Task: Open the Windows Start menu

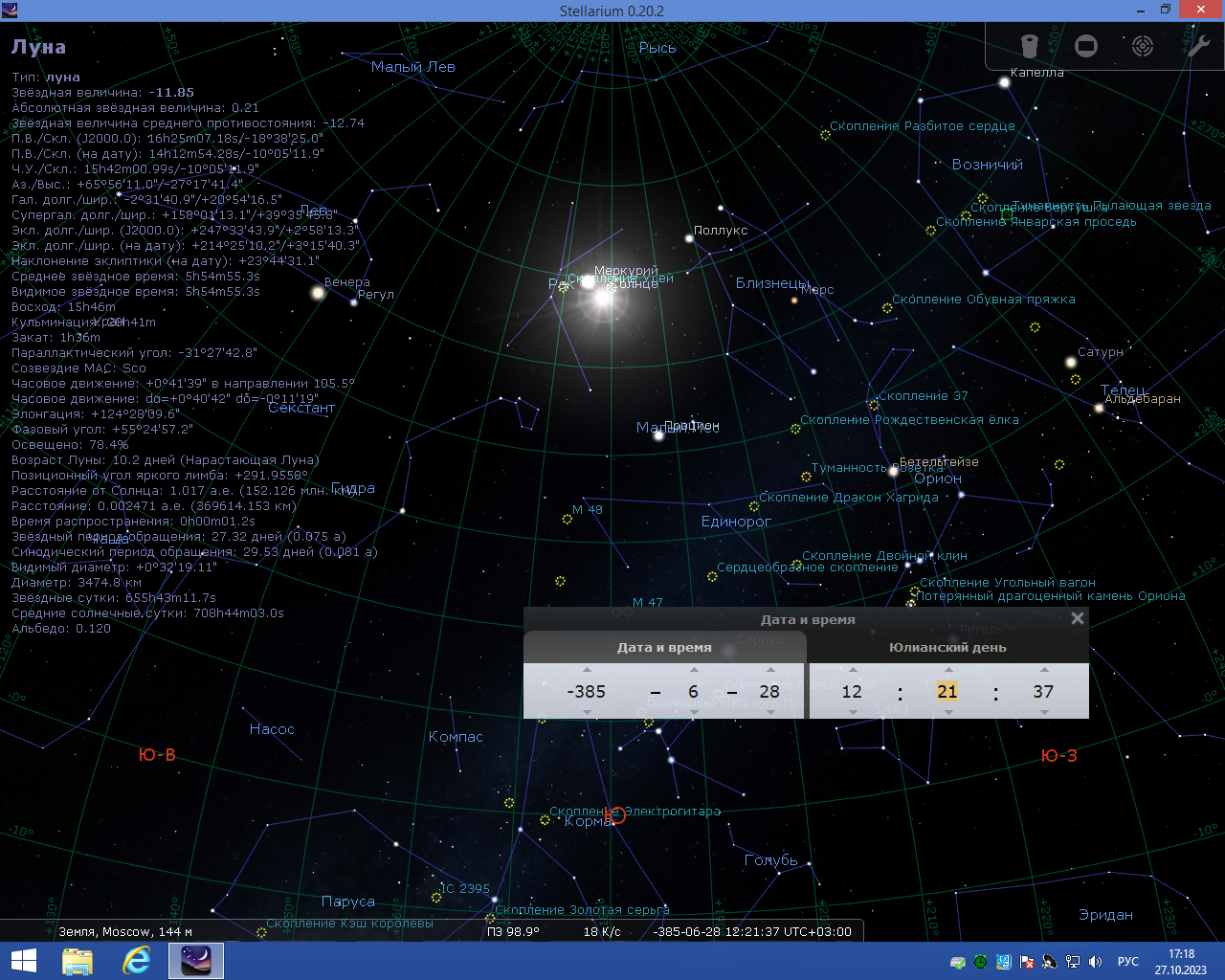Action: coord(24,961)
